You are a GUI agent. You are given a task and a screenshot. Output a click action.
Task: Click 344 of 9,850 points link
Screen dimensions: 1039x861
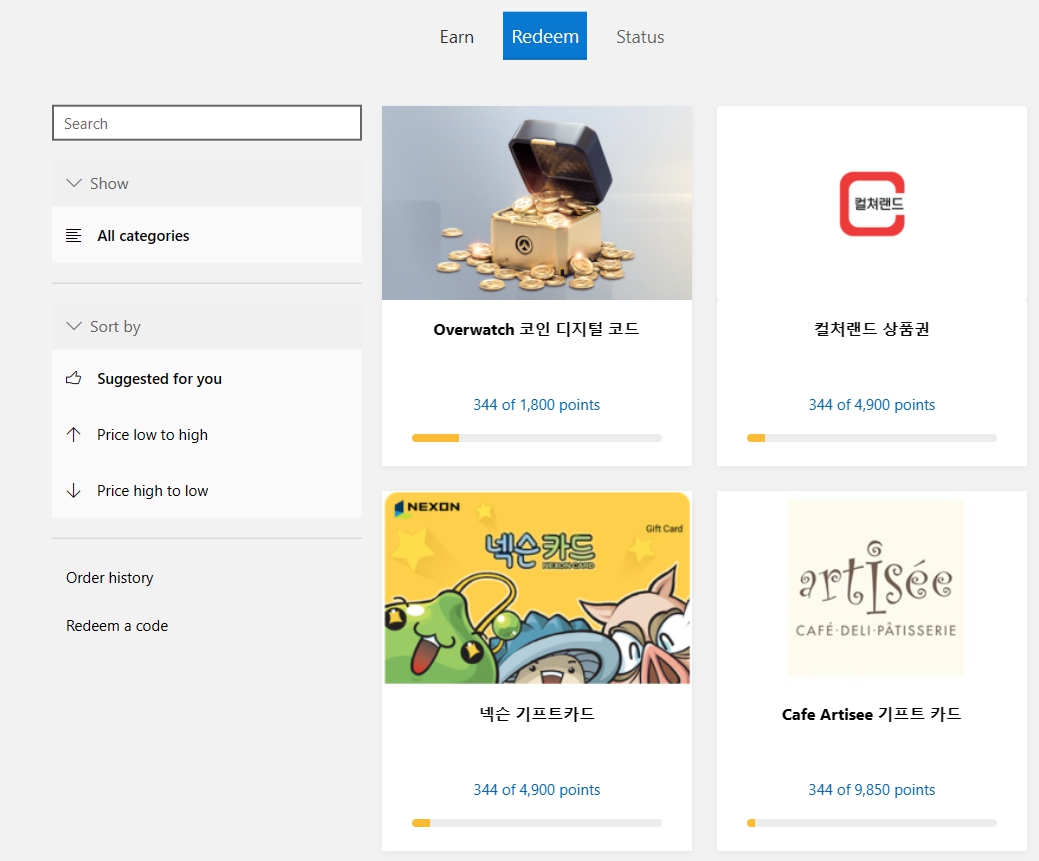pos(872,790)
